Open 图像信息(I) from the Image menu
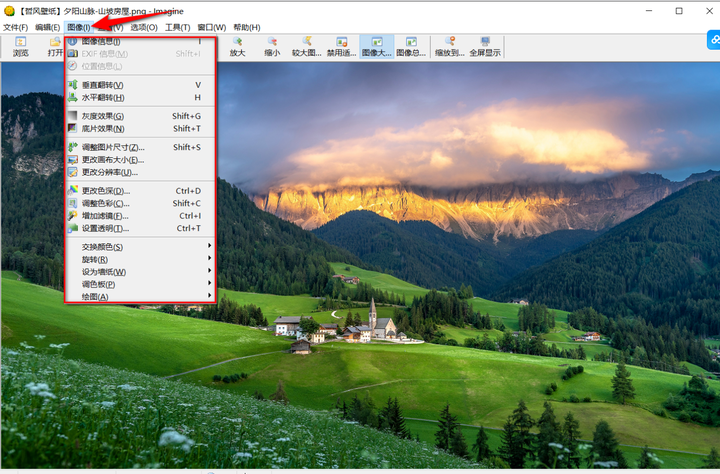Viewport: 720px width, 474px height. tap(140, 41)
